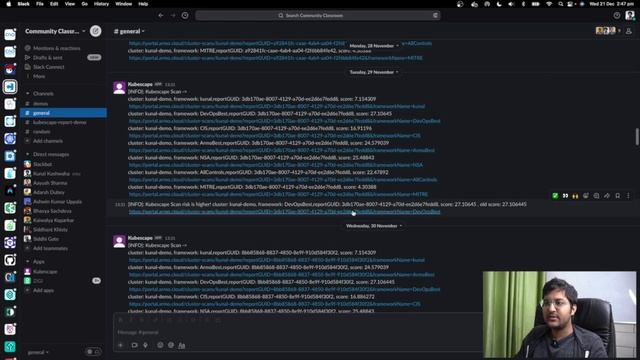This screenshot has height=360, width=640.
Task: Click the message scrollbar thumb
Action: coord(637,137)
